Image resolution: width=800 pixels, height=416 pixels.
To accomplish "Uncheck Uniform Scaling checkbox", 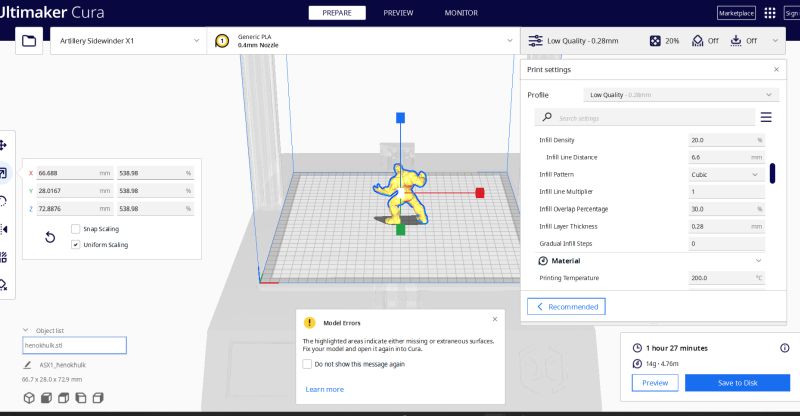I will 76,244.
